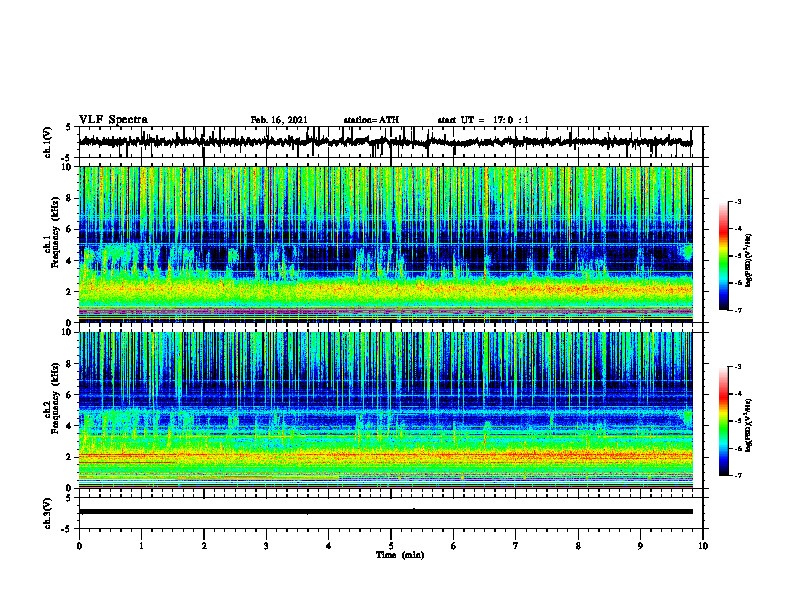Screen dimensions: 792x612
Task: Click time axis tick label '5'
Action: [x=391, y=546]
